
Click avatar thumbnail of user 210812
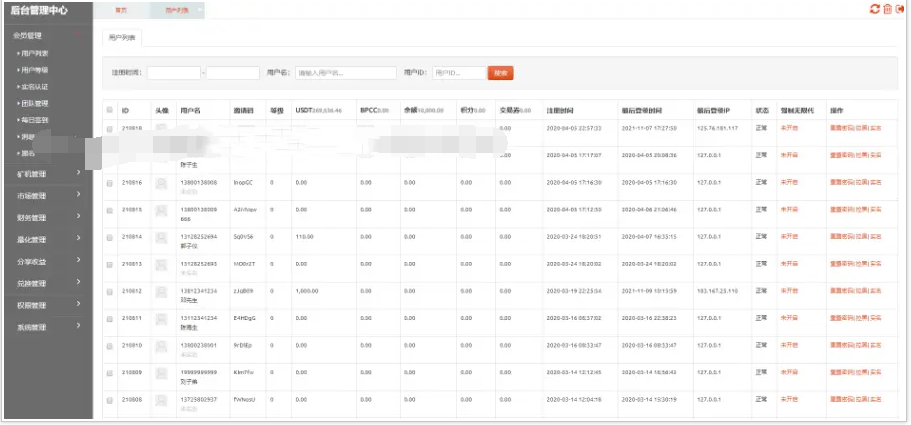pyautogui.click(x=161, y=291)
